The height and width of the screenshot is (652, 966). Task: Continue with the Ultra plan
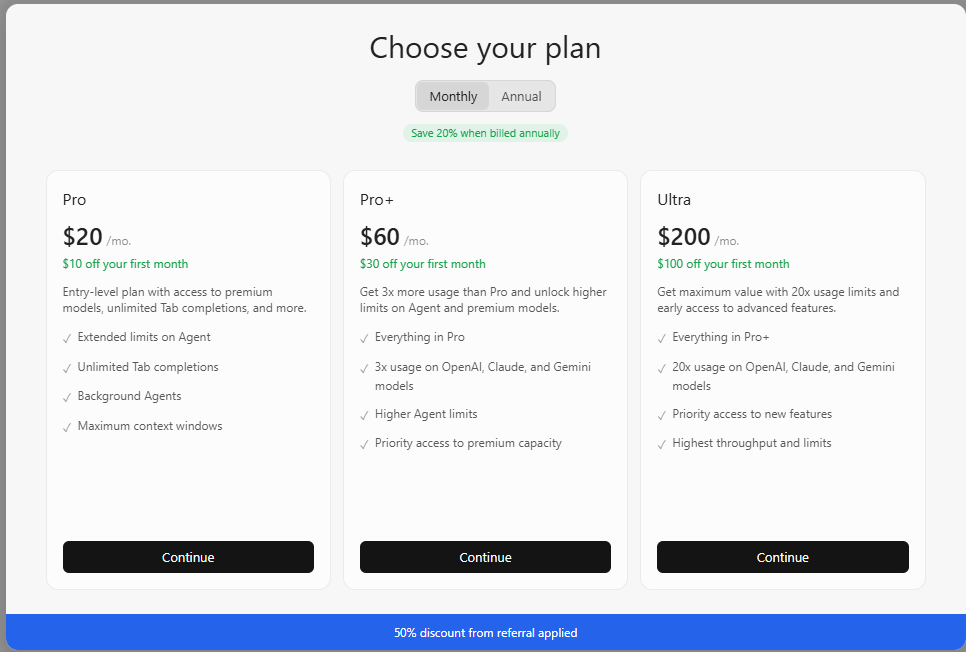click(x=782, y=557)
